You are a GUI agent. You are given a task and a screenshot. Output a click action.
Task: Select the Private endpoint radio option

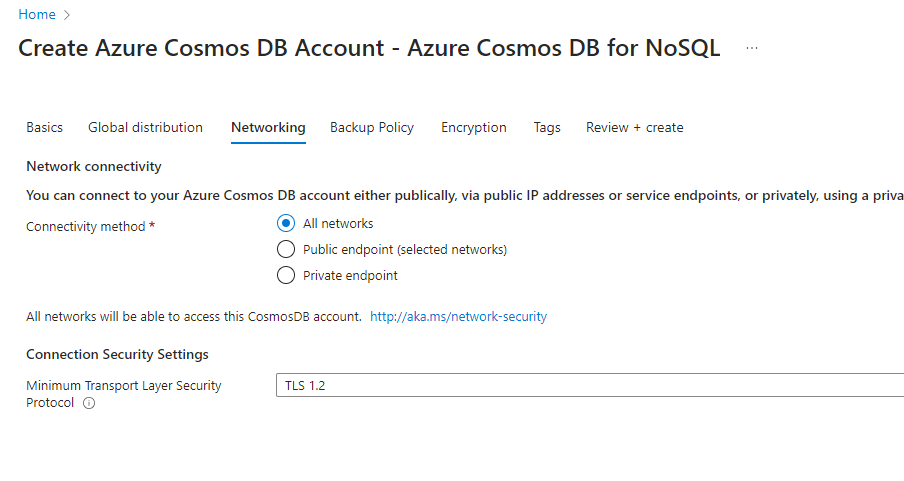[285, 275]
